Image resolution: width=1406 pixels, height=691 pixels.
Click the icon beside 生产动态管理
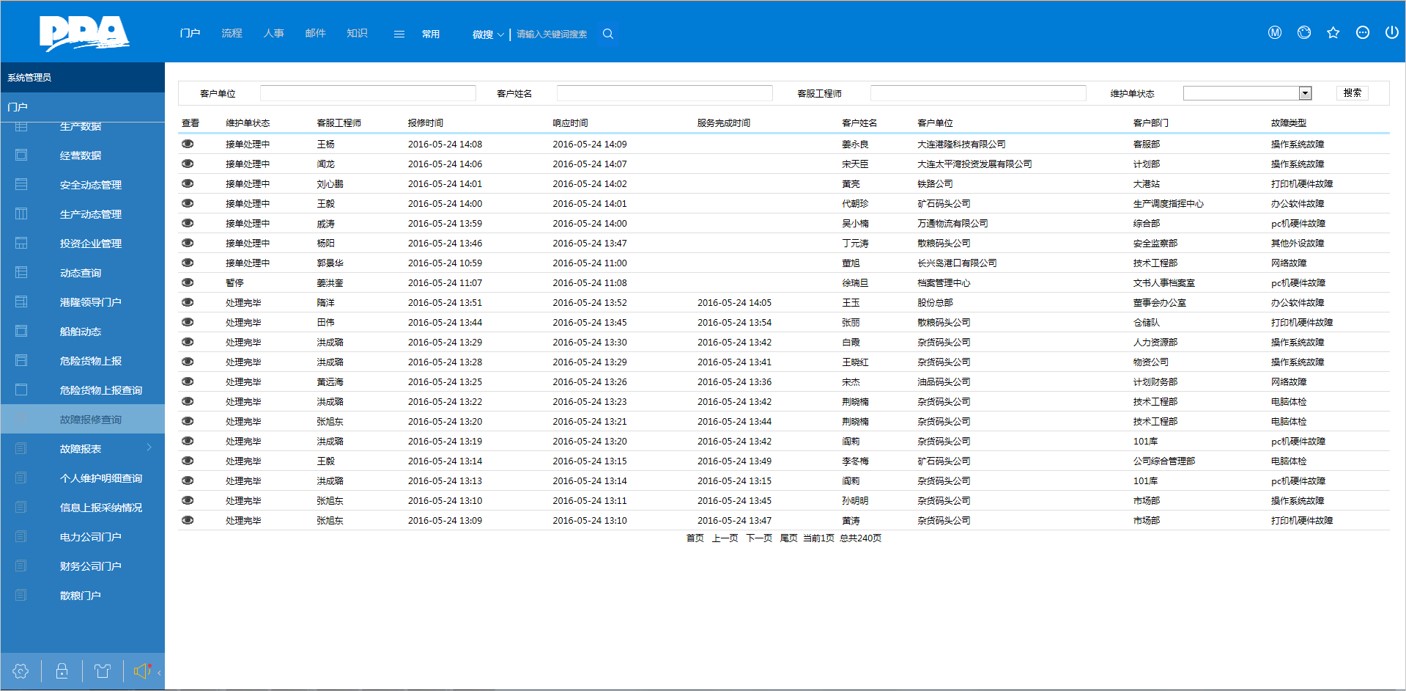[x=21, y=214]
